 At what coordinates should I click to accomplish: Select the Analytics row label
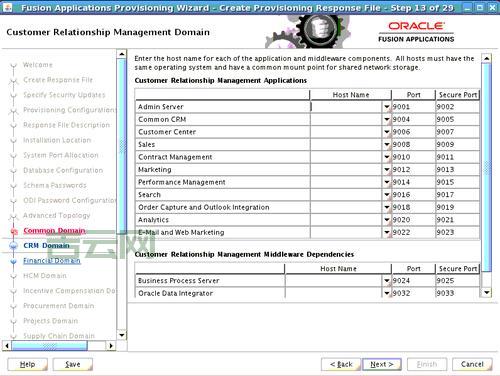pyautogui.click(x=153, y=220)
